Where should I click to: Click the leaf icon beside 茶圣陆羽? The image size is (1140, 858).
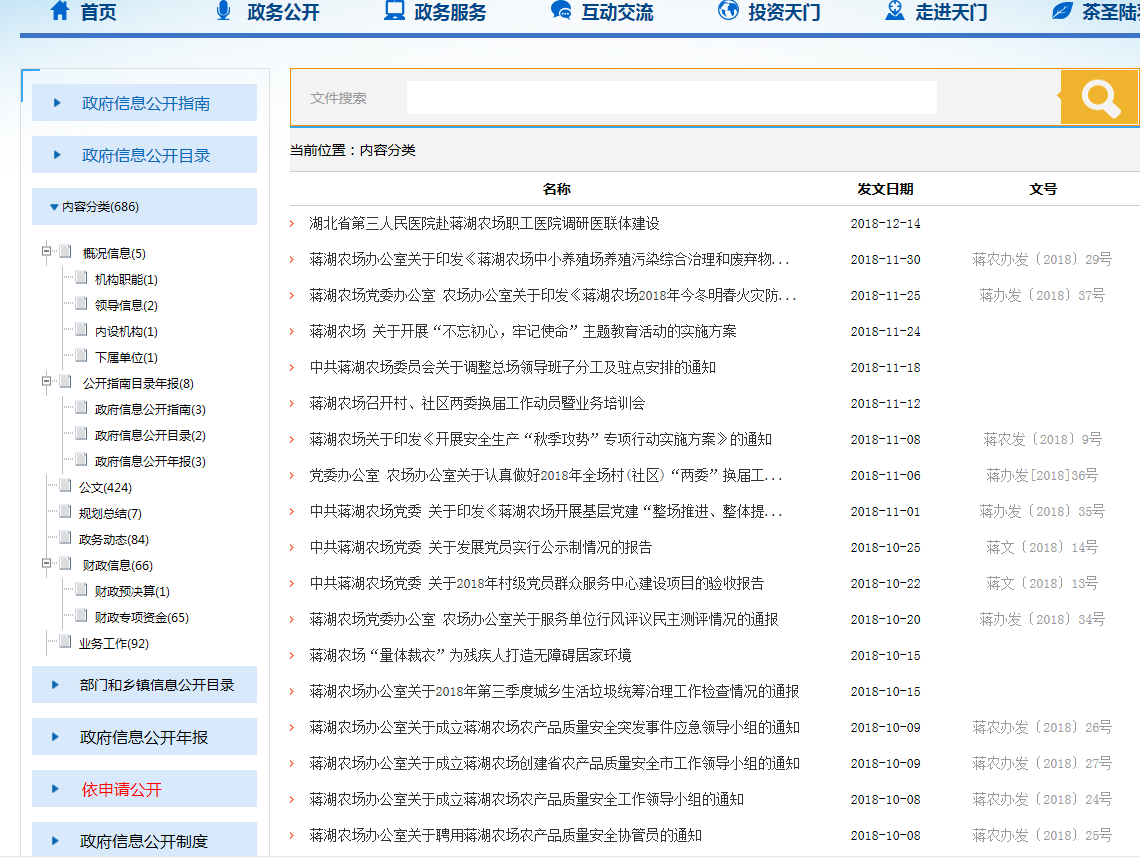click(1062, 11)
